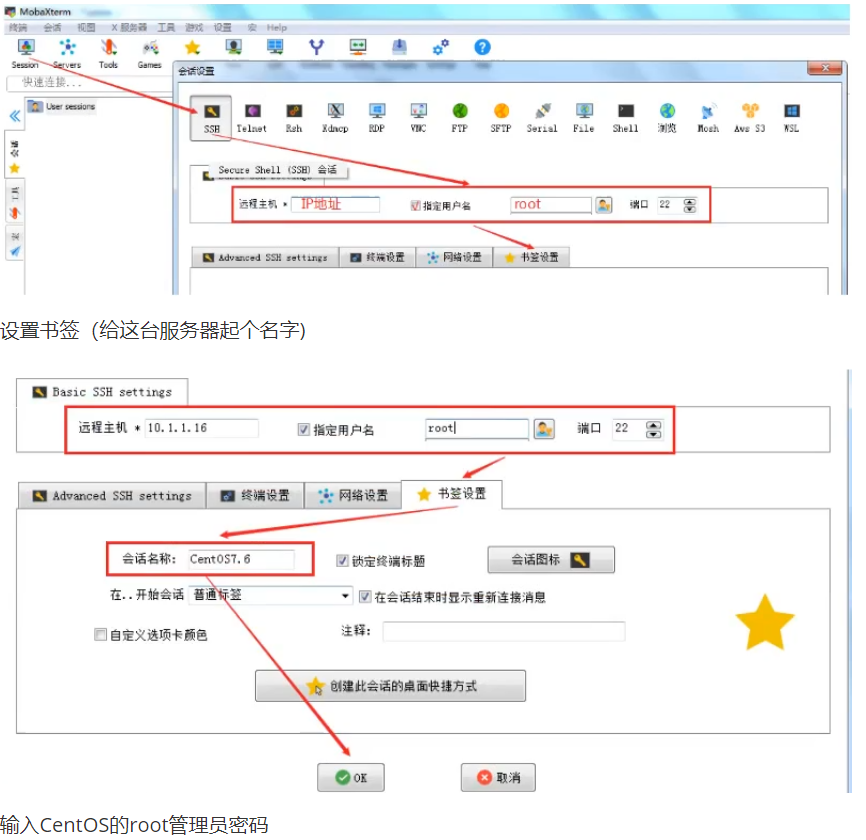Select the Rsh session type icon
Image resolution: width=866 pixels, height=840 pixels.
[294, 118]
